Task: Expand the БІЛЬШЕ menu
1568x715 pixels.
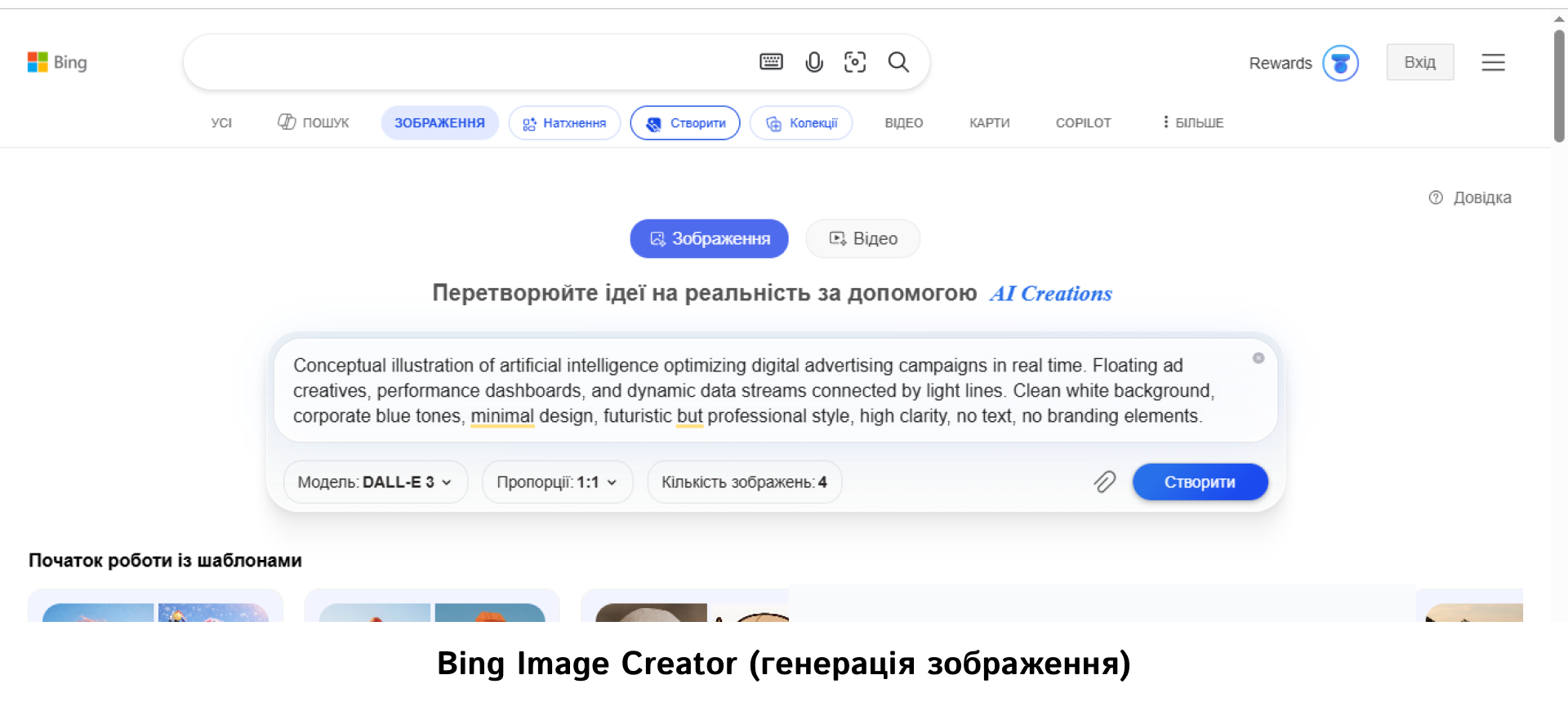Action: point(1193,122)
